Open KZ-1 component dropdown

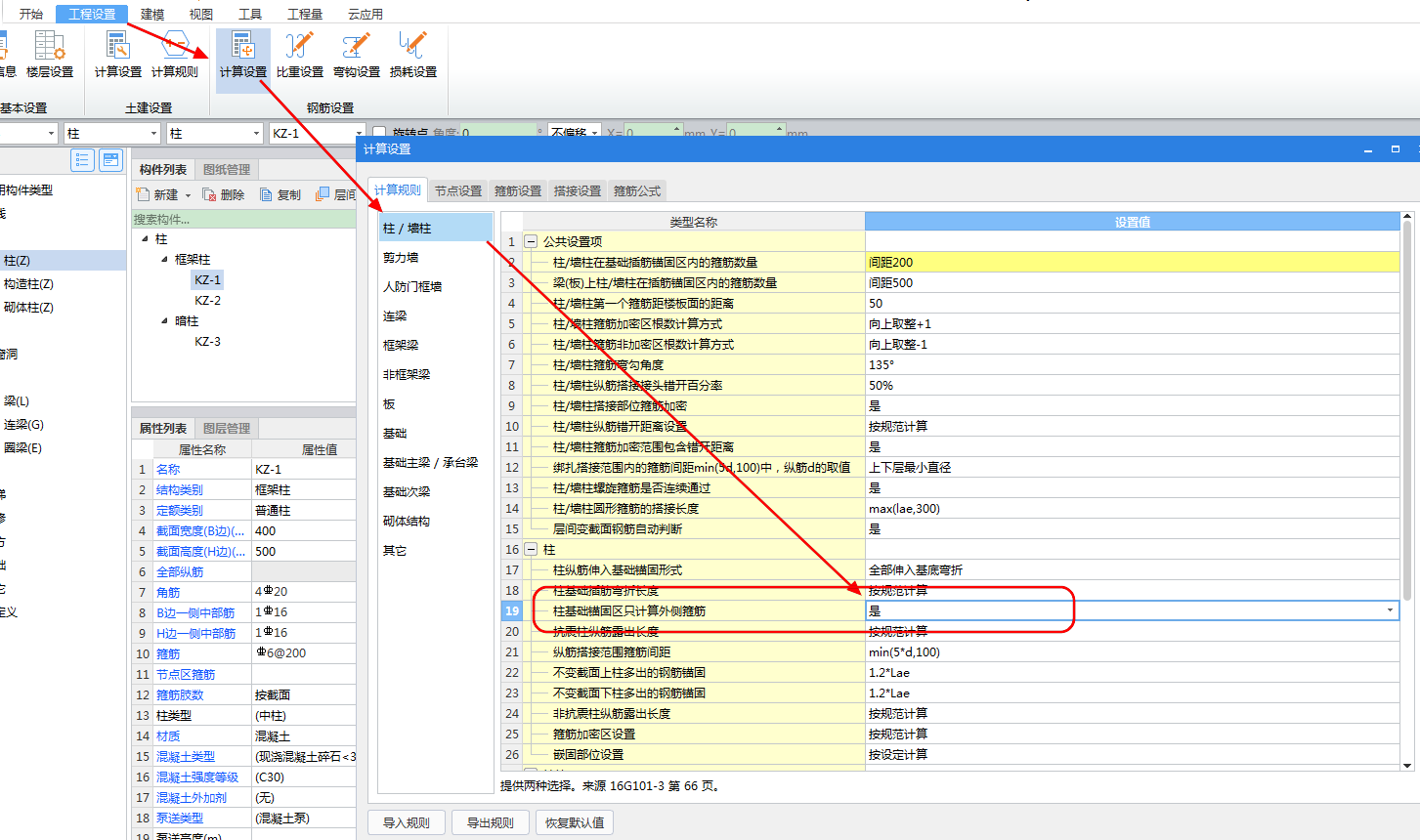360,133
